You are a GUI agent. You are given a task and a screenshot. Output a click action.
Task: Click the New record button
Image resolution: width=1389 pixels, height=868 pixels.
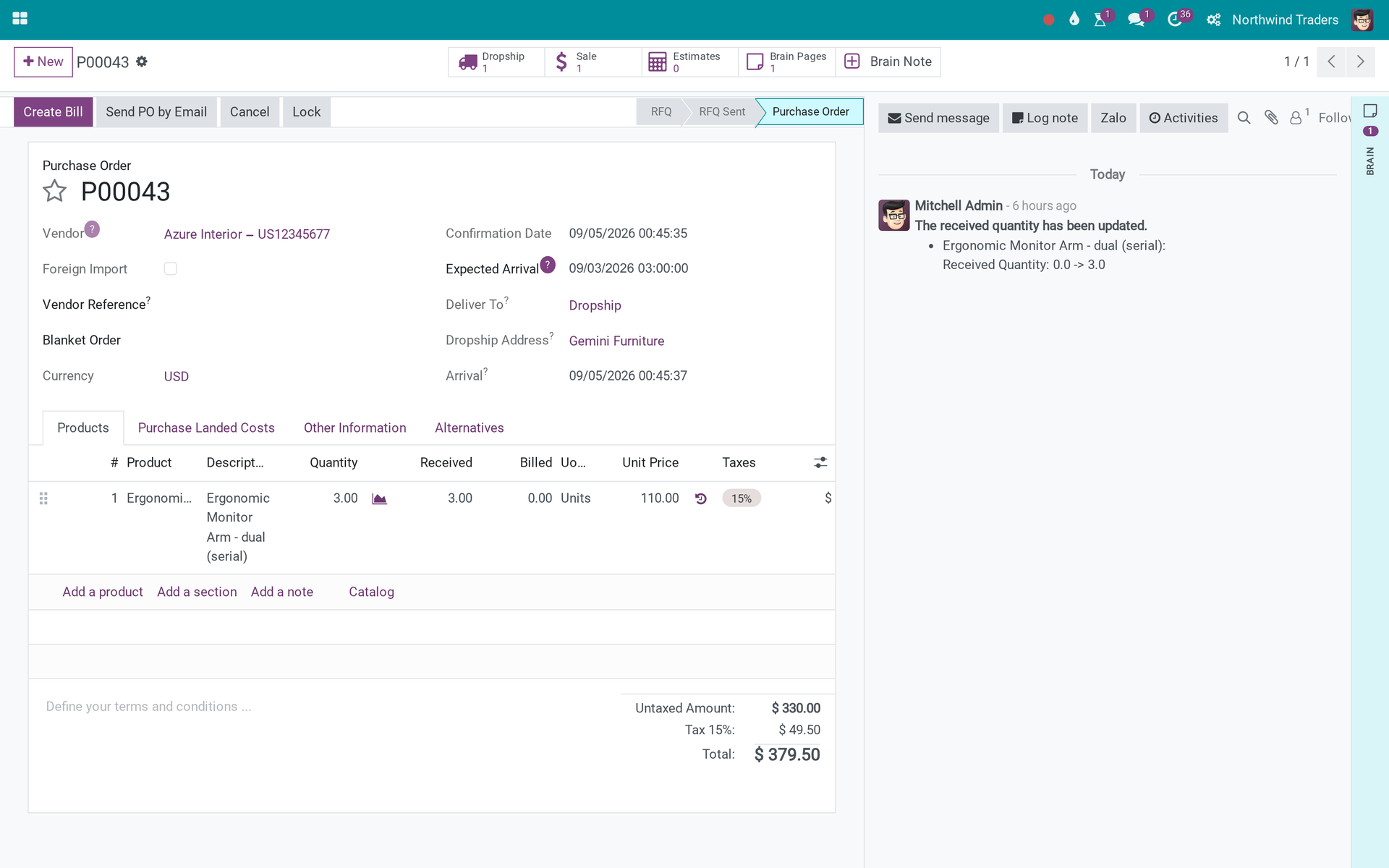point(43,62)
